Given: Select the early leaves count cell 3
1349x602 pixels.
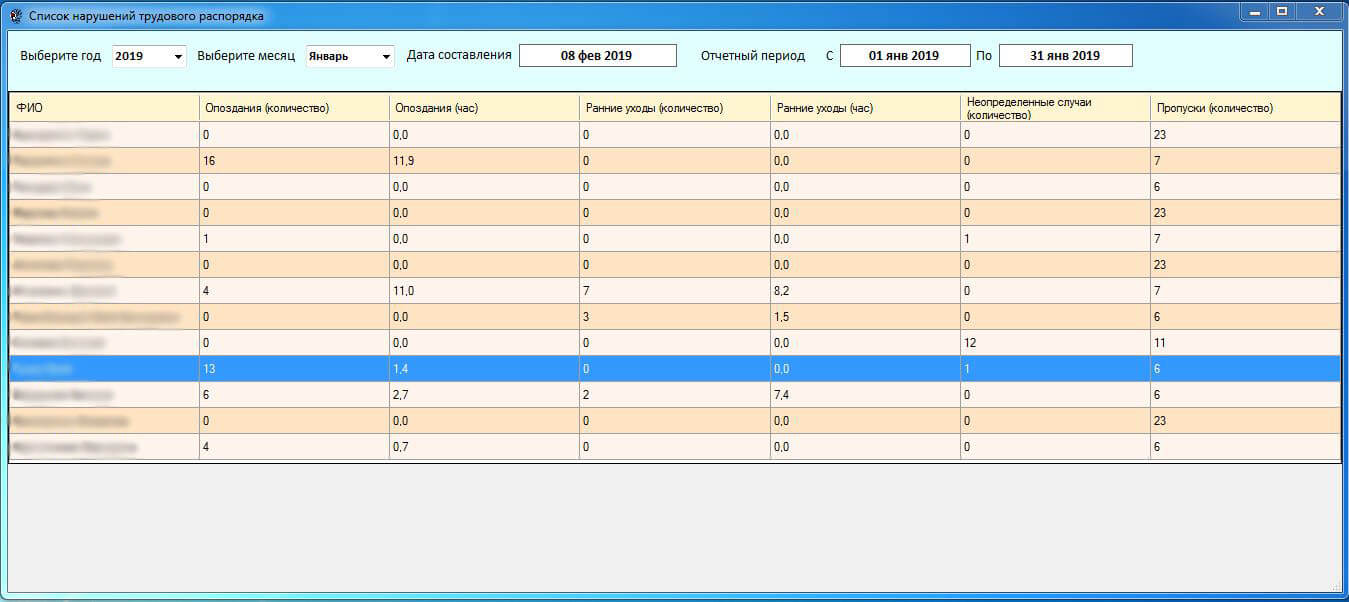Looking at the screenshot, I should pyautogui.click(x=675, y=317).
